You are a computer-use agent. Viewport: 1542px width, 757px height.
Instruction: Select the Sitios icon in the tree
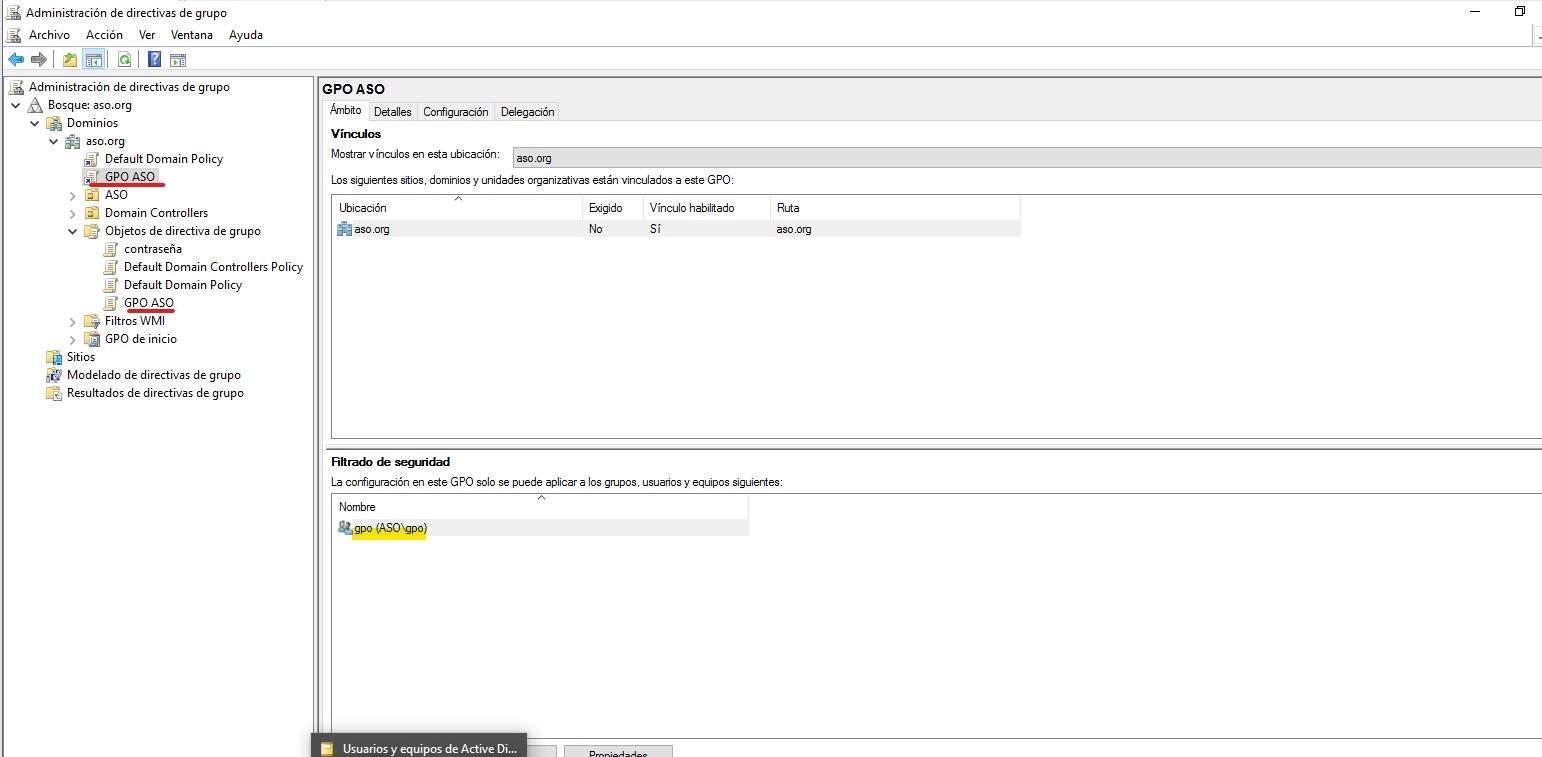pos(54,357)
